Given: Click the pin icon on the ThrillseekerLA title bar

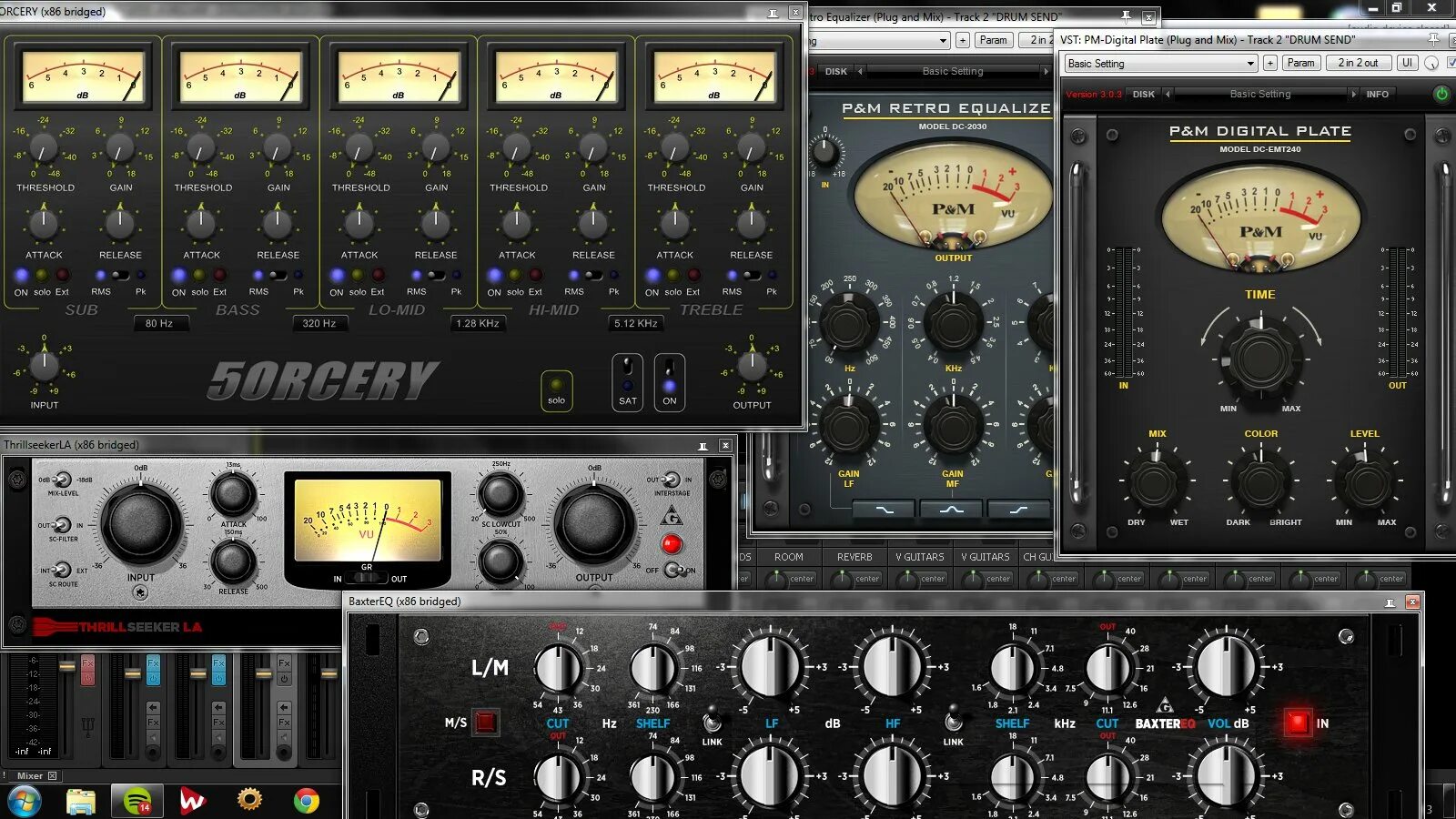Looking at the screenshot, I should click(x=703, y=446).
